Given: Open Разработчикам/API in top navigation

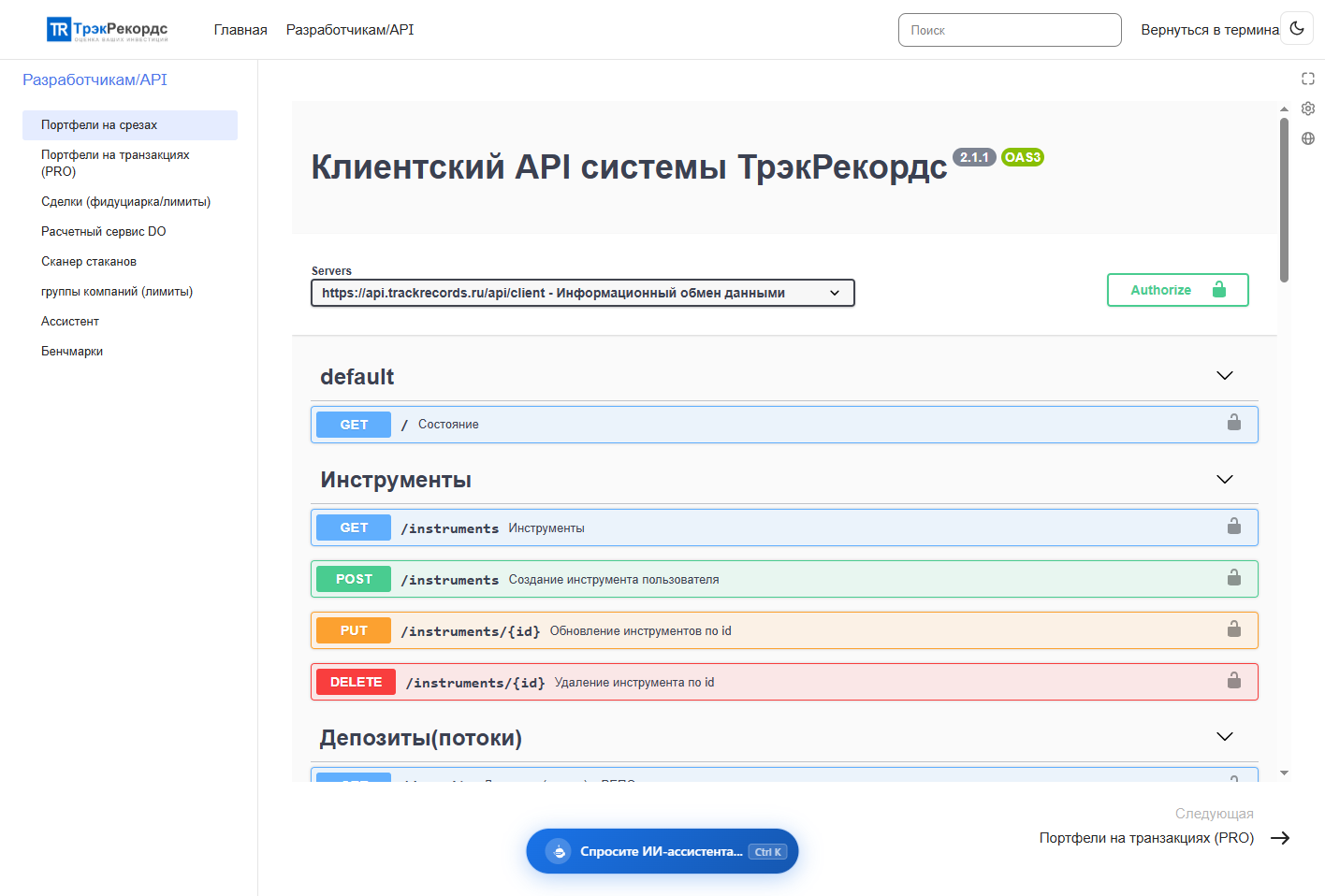Looking at the screenshot, I should (x=350, y=30).
